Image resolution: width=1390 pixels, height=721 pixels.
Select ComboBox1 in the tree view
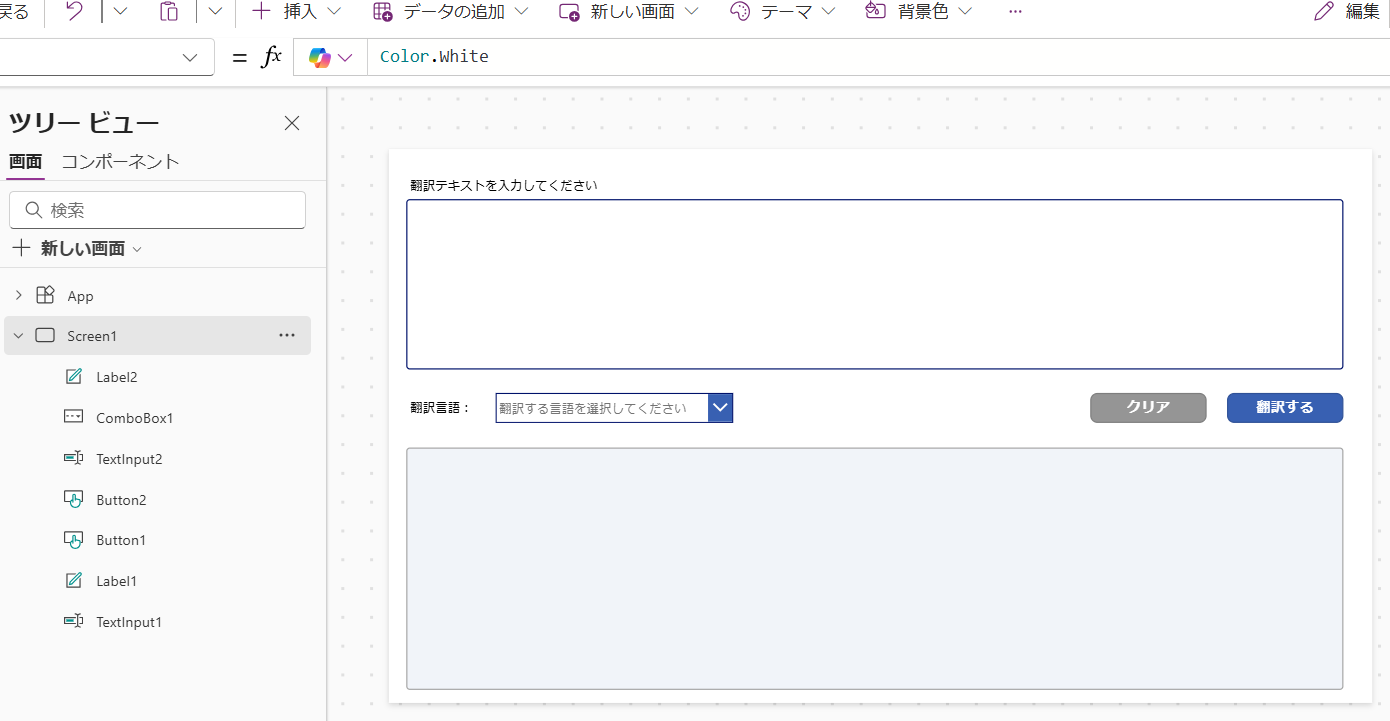click(x=134, y=418)
